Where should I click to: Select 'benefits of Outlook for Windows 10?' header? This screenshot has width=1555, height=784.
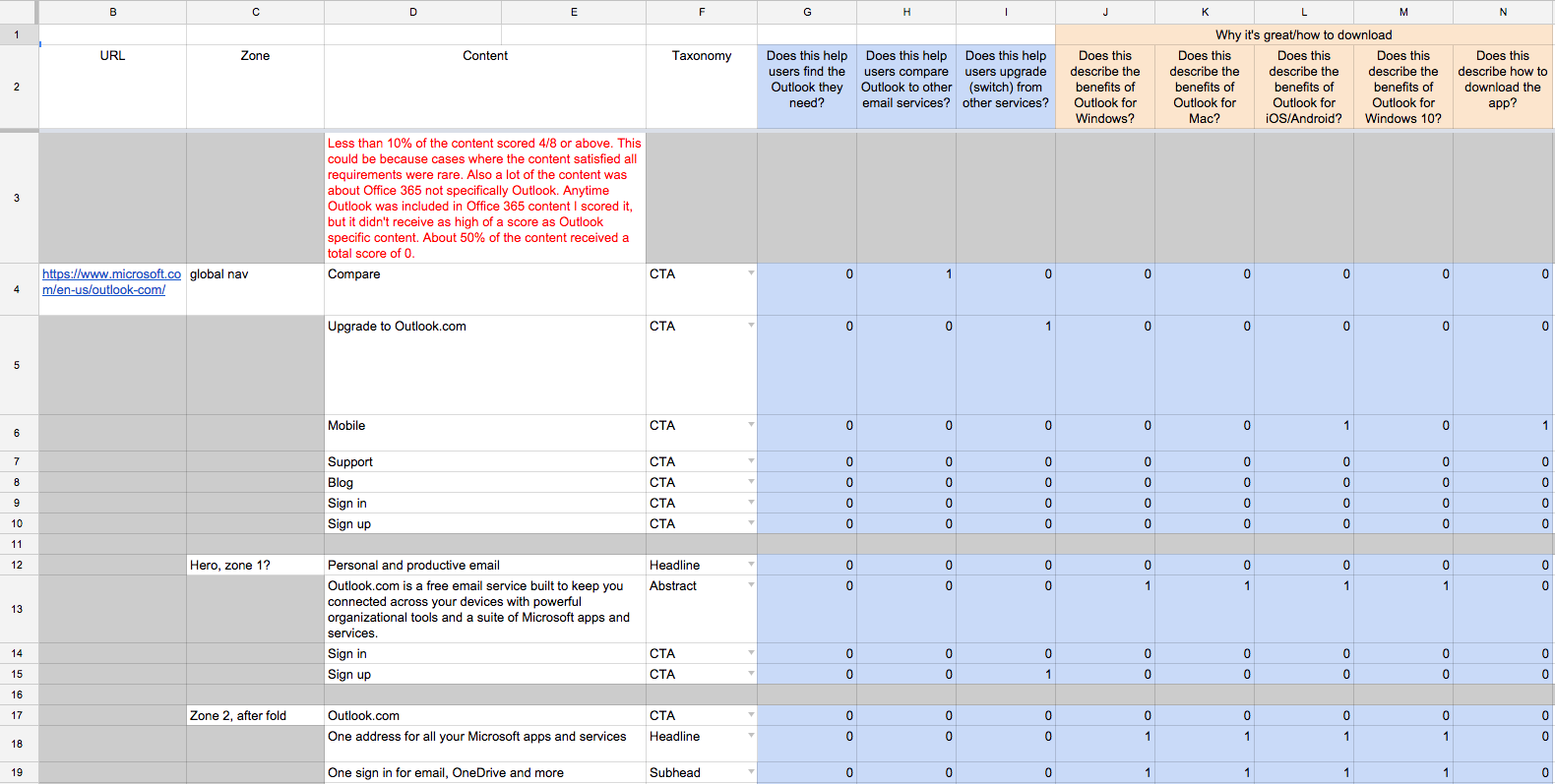click(1403, 87)
